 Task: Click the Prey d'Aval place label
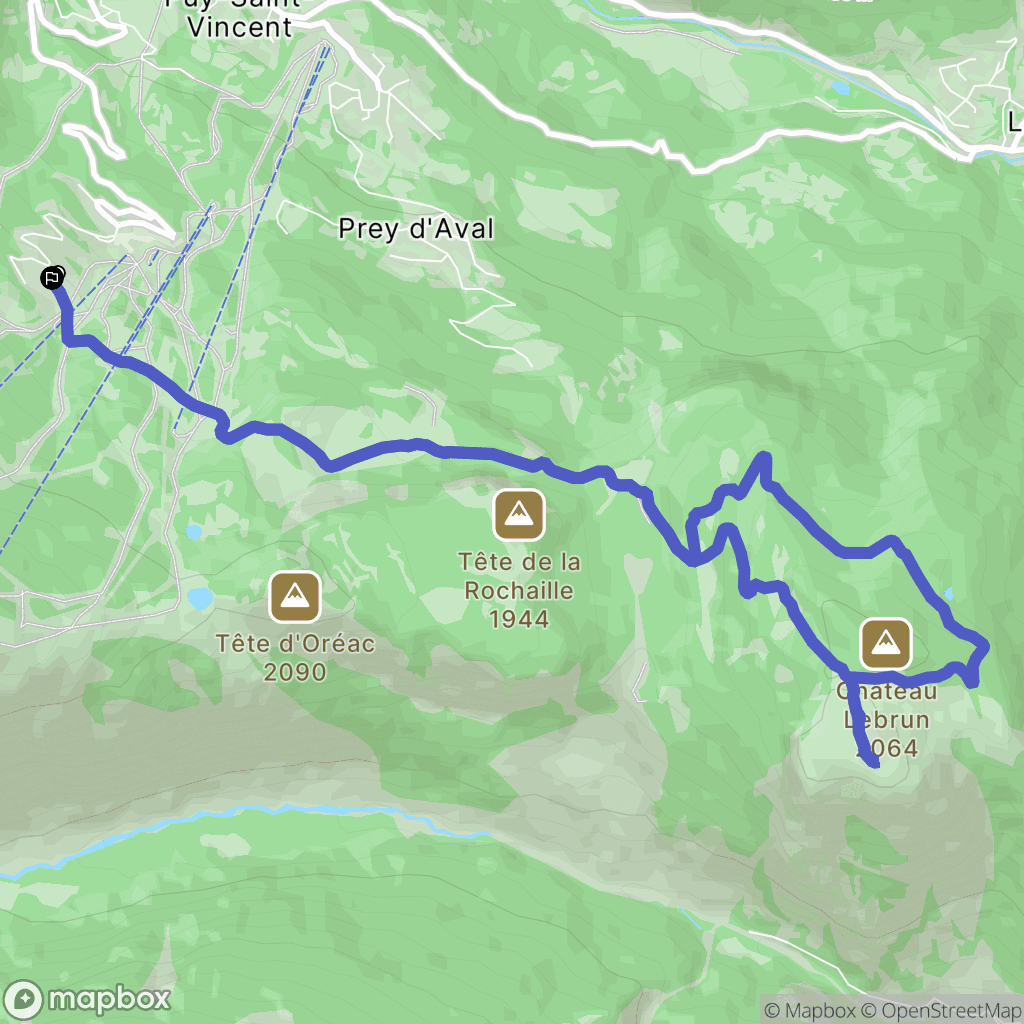coord(416,229)
